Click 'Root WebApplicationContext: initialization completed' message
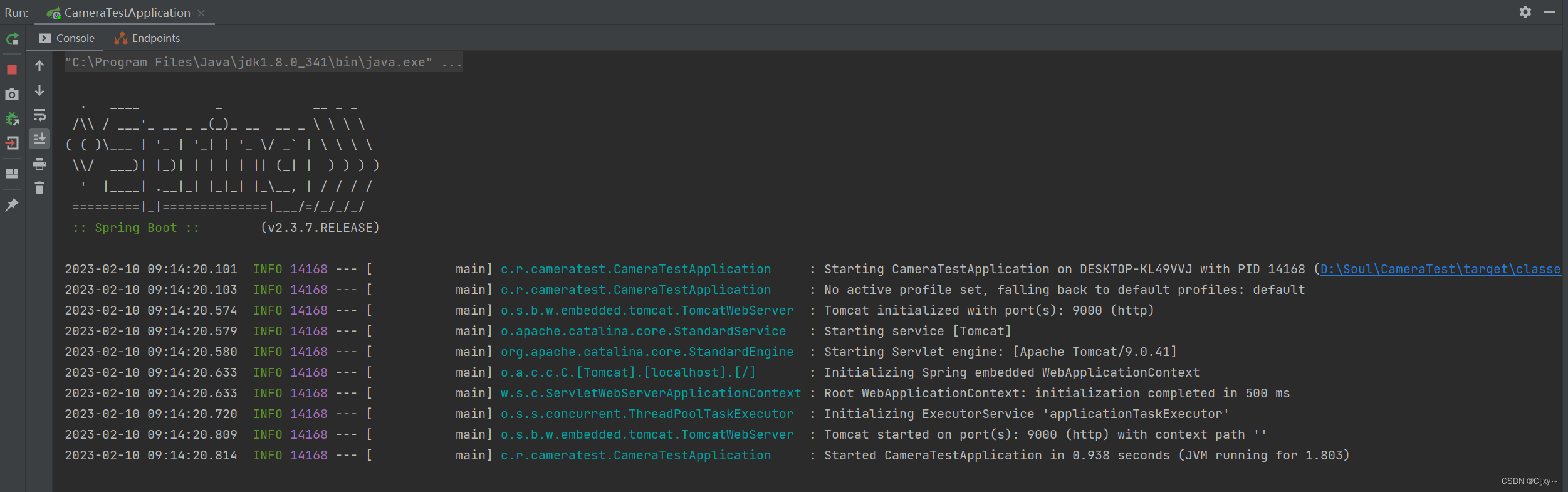 tap(1057, 393)
